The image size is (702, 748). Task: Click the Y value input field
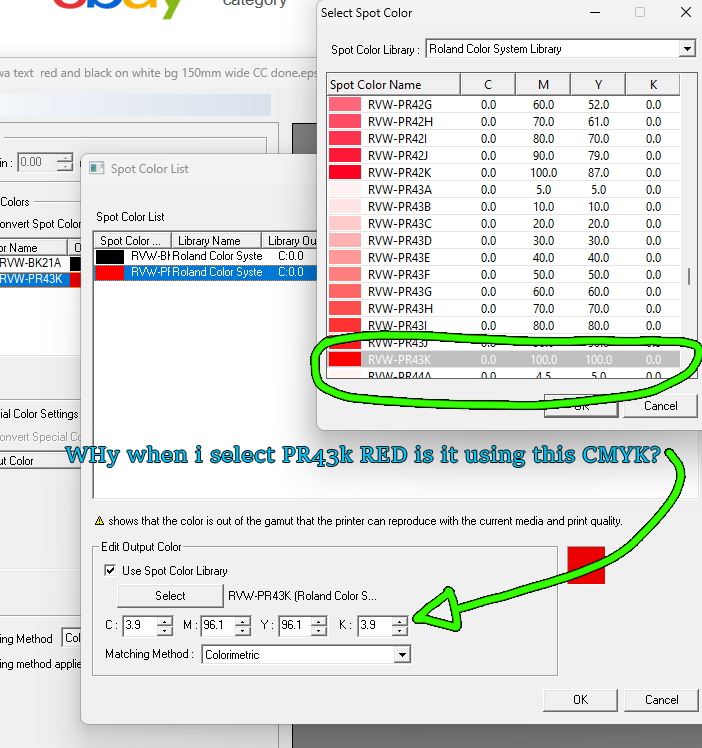[295, 625]
